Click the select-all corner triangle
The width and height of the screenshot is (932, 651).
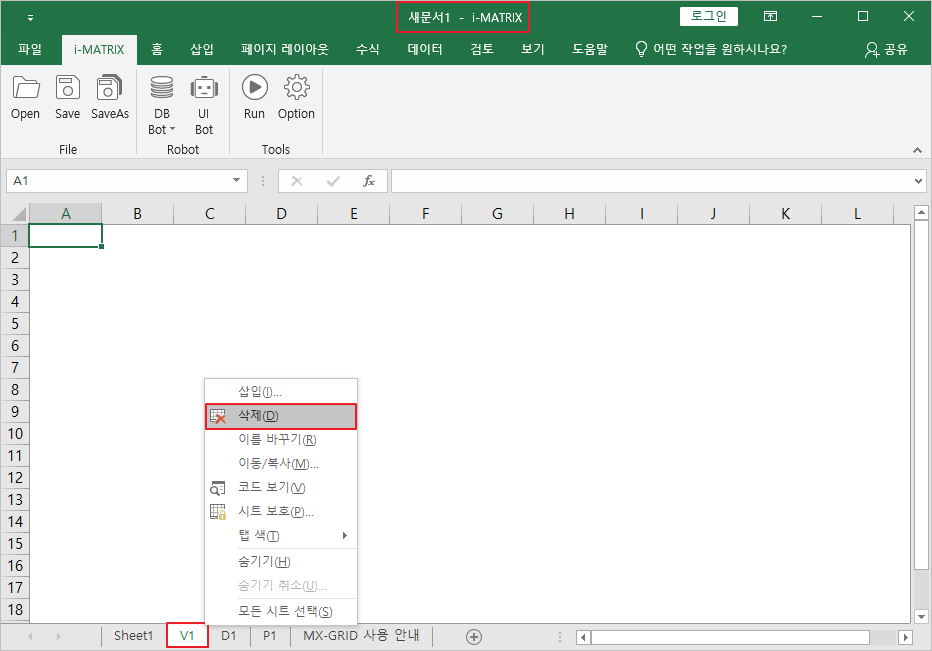18,214
